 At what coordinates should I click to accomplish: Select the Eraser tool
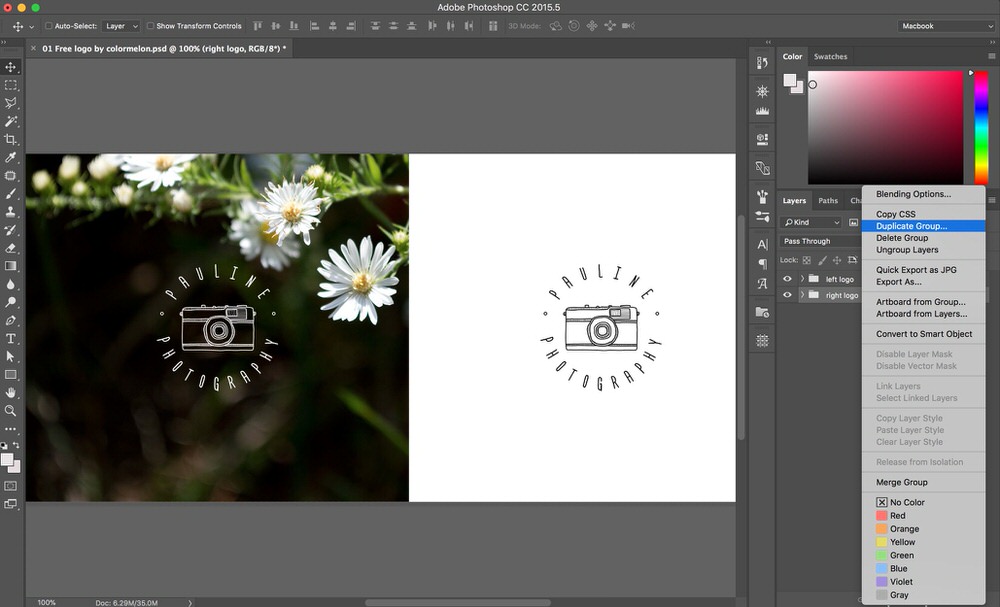pos(11,248)
